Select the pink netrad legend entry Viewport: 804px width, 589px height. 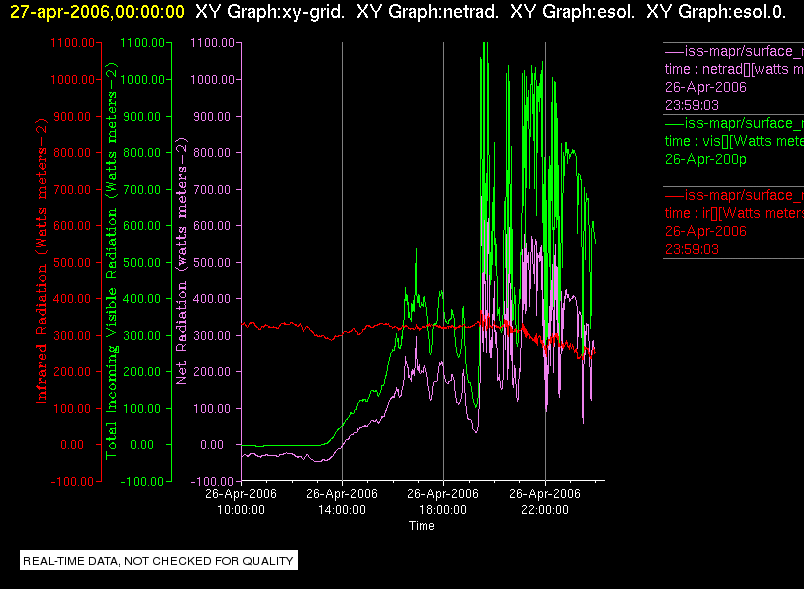pos(733,78)
